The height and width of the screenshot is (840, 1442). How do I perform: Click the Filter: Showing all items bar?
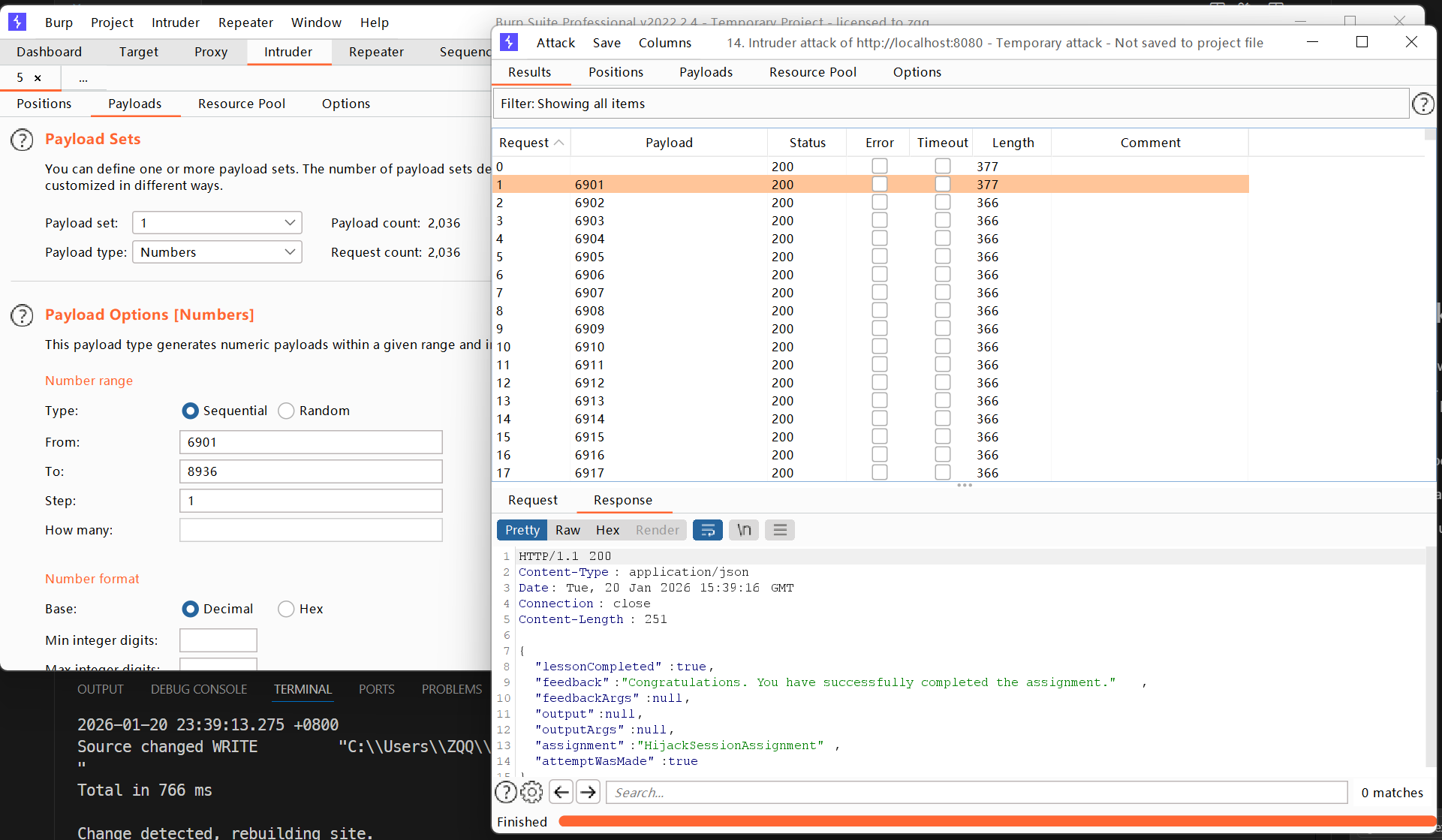pos(950,104)
